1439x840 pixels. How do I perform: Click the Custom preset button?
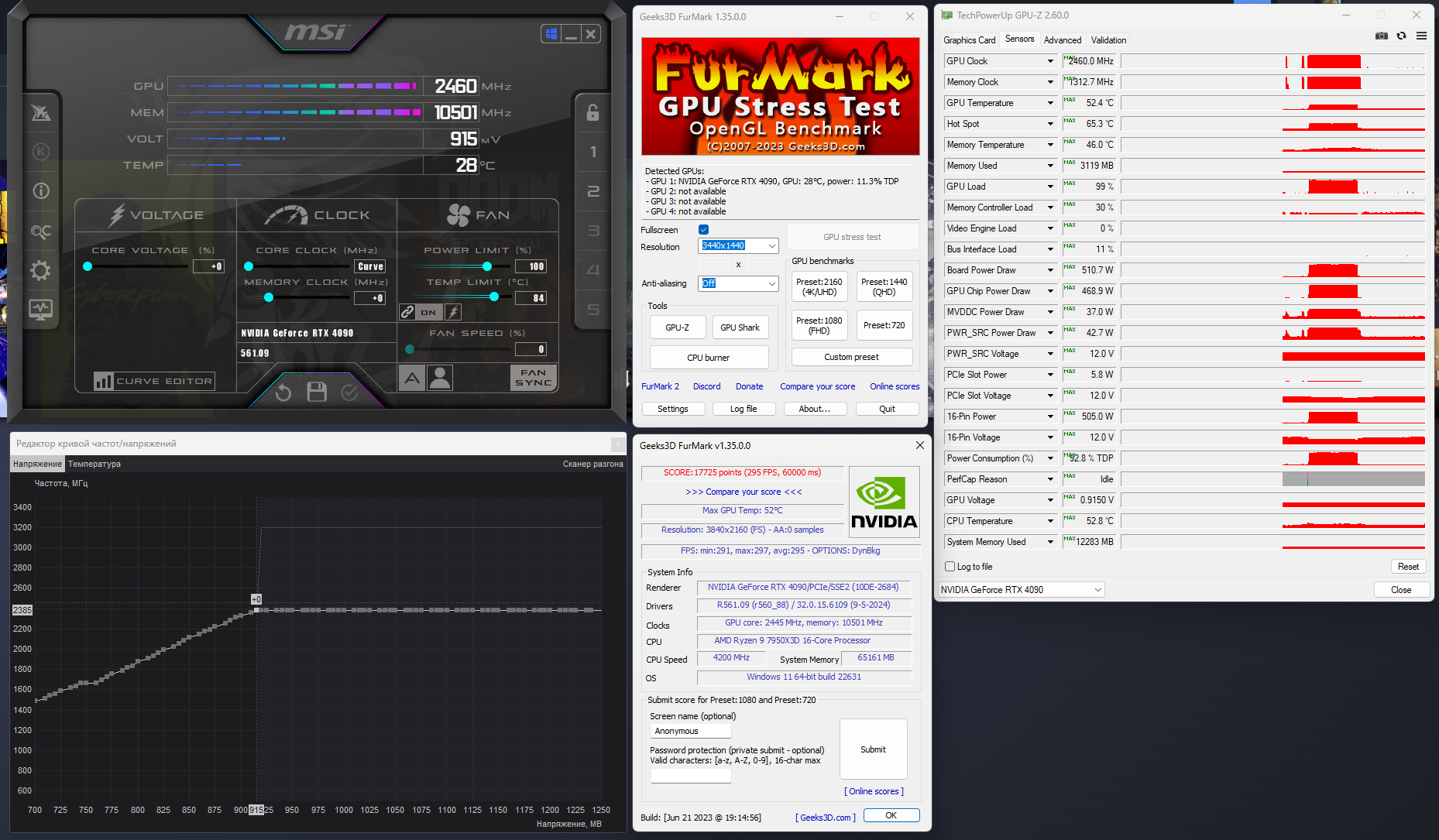tap(852, 357)
